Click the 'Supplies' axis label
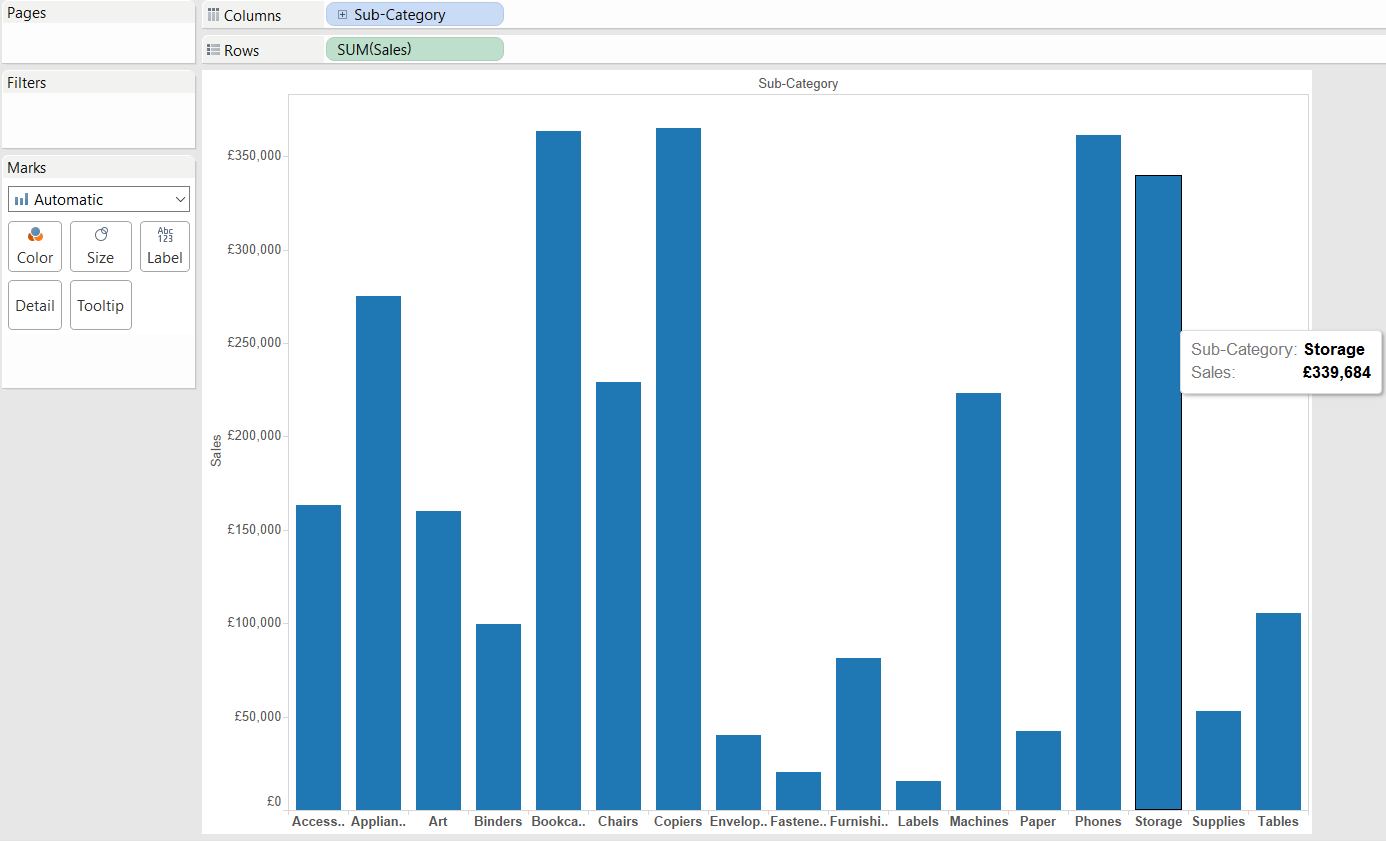 pyautogui.click(x=1218, y=821)
